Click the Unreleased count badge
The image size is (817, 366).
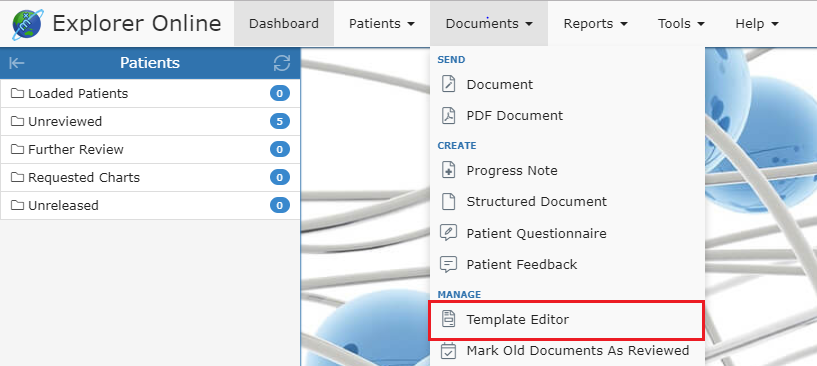point(280,205)
